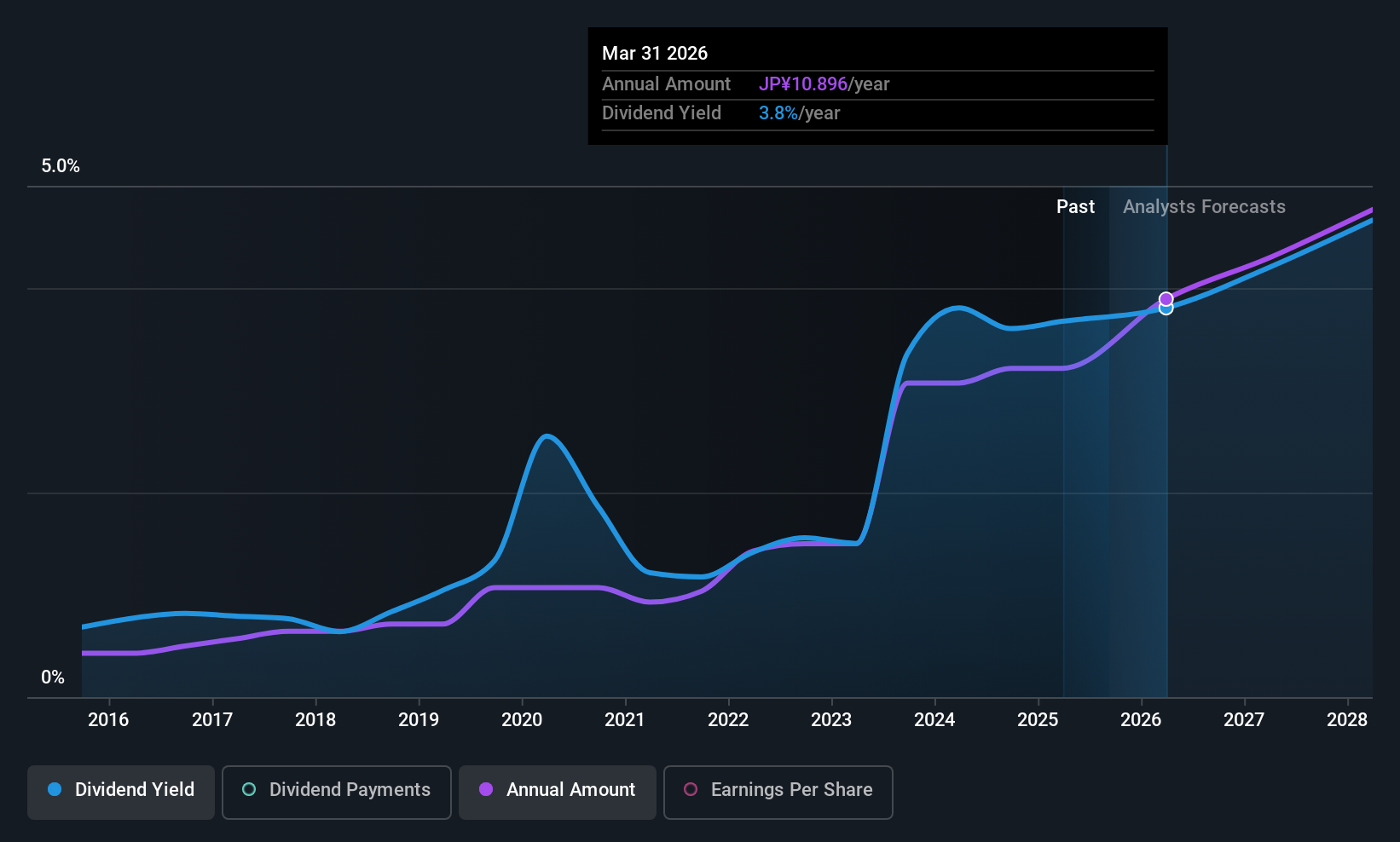This screenshot has height=842, width=1400.
Task: Select the purple Annual Amount data point marker
Action: 1166,299
